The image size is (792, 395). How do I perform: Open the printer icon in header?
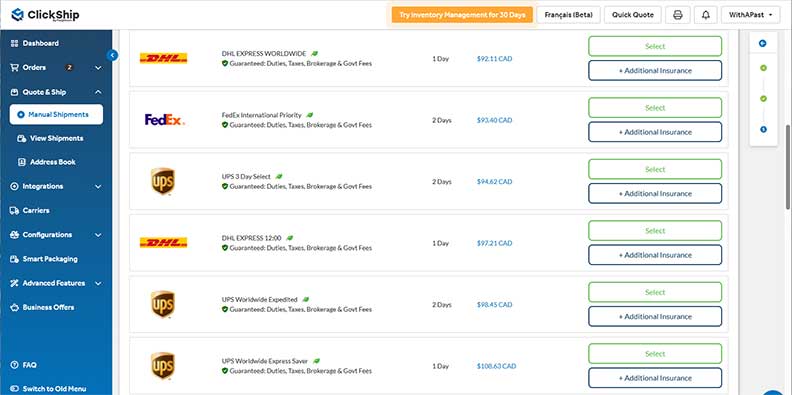pyautogui.click(x=678, y=15)
